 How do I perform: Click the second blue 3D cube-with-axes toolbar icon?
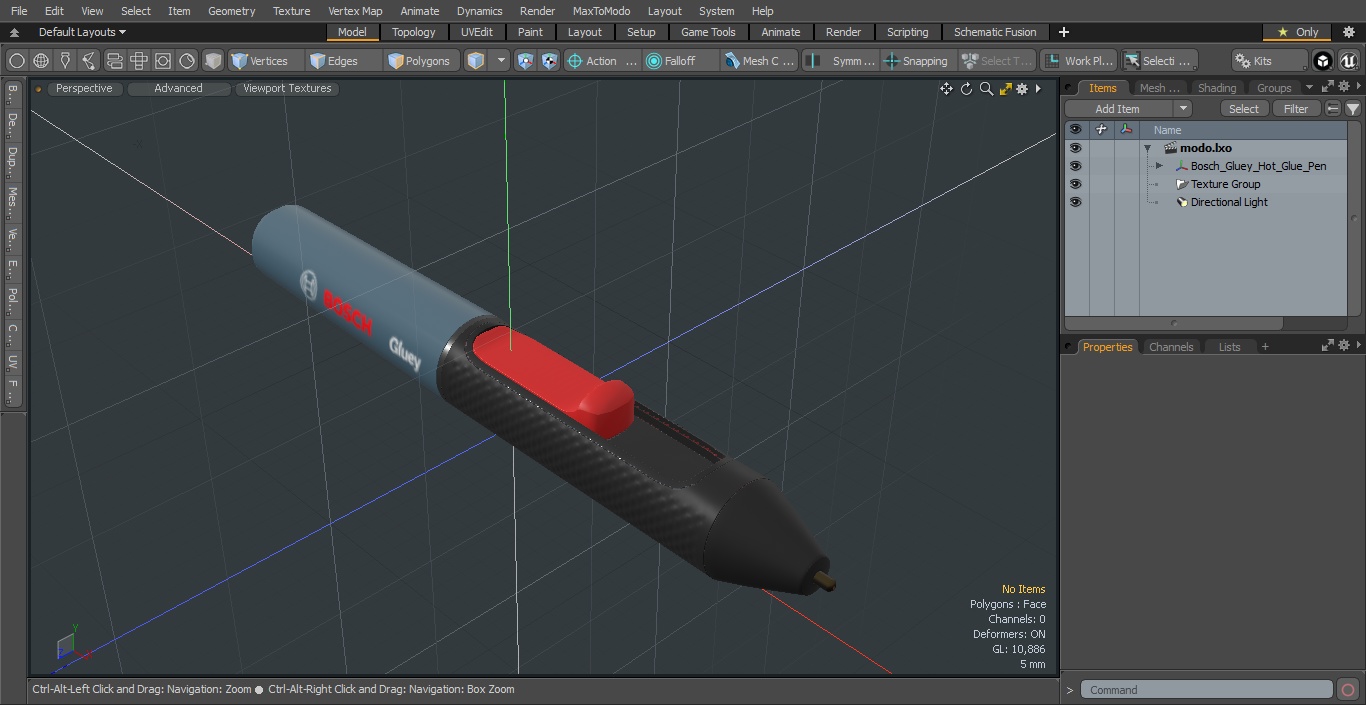pyautogui.click(x=549, y=61)
